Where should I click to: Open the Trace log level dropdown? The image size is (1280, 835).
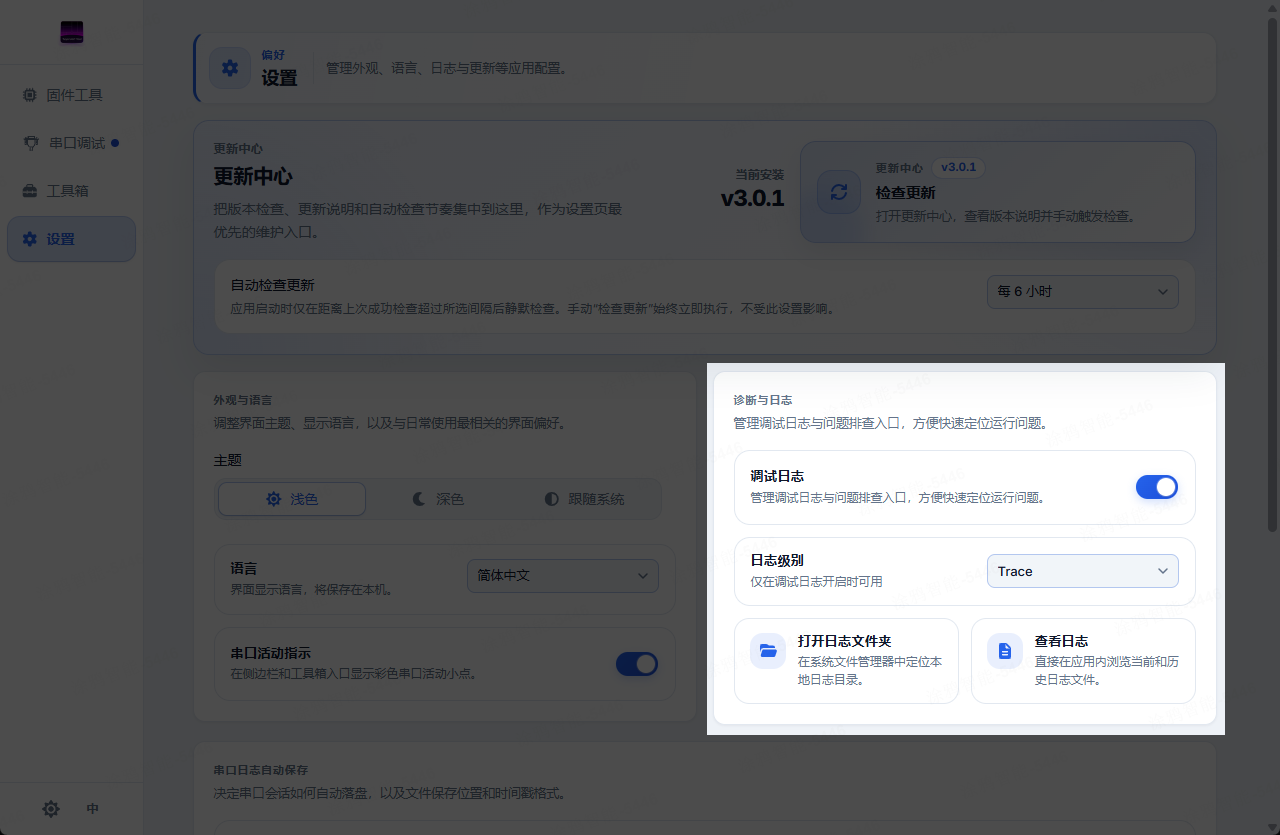pyautogui.click(x=1083, y=571)
